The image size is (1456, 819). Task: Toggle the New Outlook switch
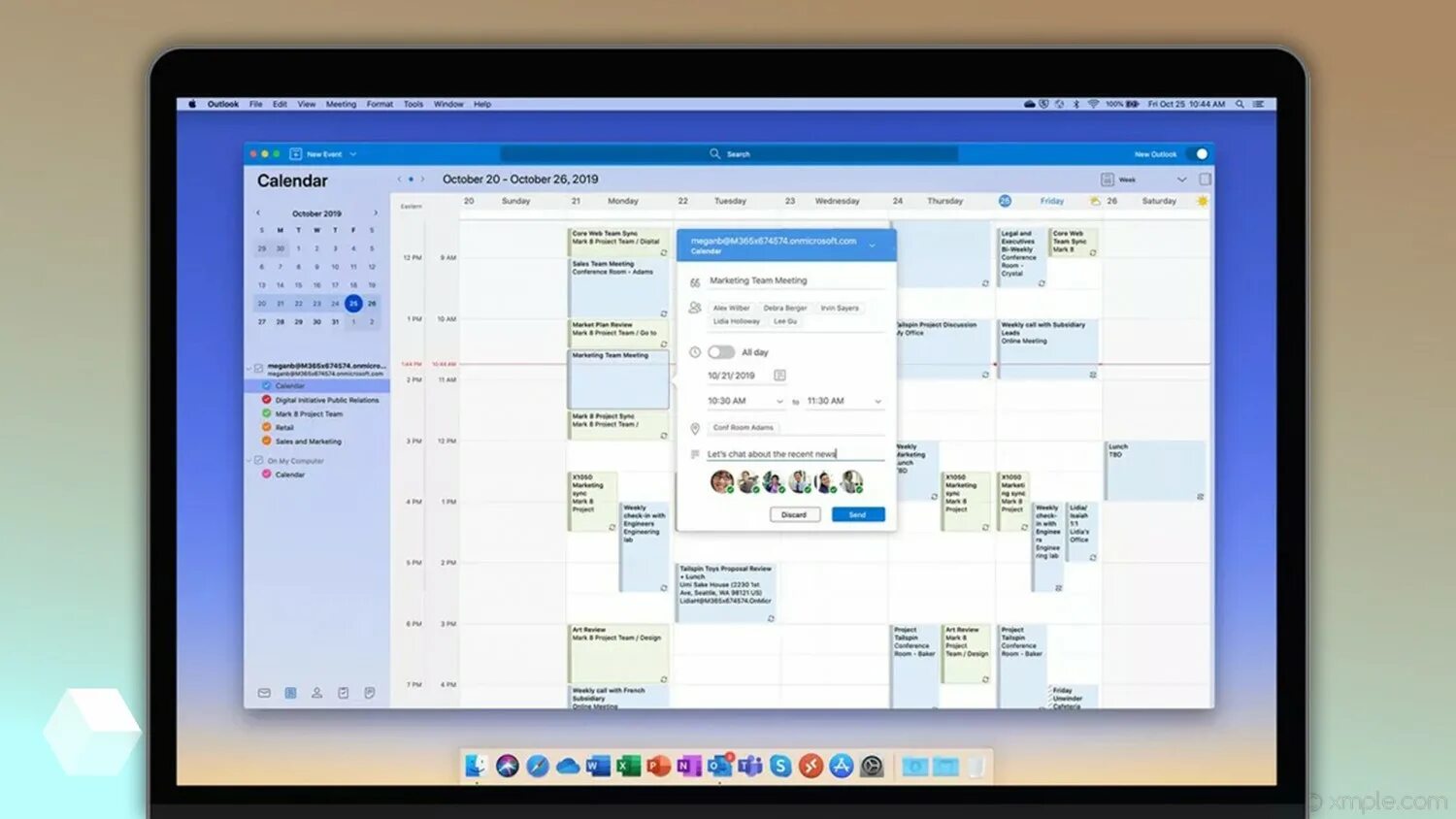click(1200, 154)
